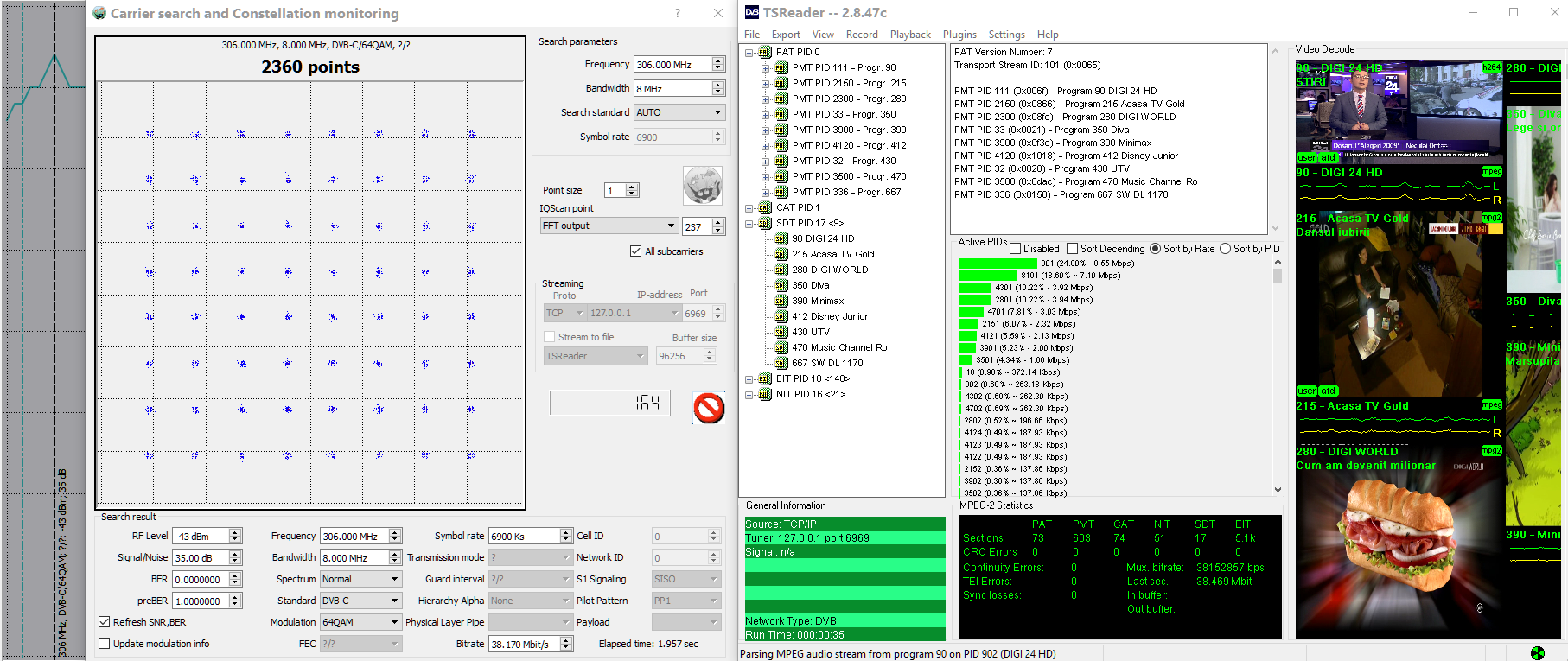The height and width of the screenshot is (661, 1568).
Task: Click the red stop scan button
Action: tap(709, 408)
